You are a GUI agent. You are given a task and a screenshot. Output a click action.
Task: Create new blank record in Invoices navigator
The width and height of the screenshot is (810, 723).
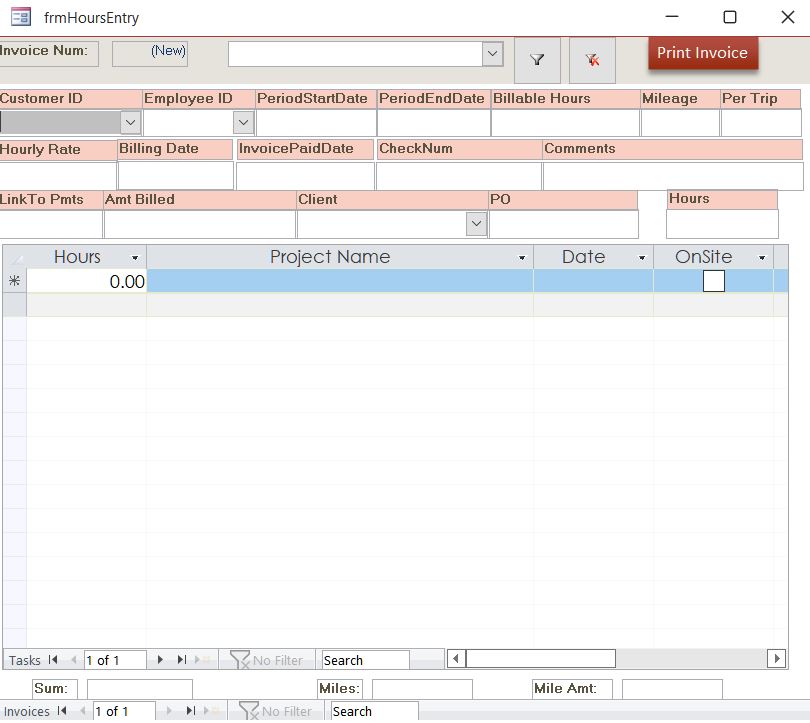[x=211, y=711]
